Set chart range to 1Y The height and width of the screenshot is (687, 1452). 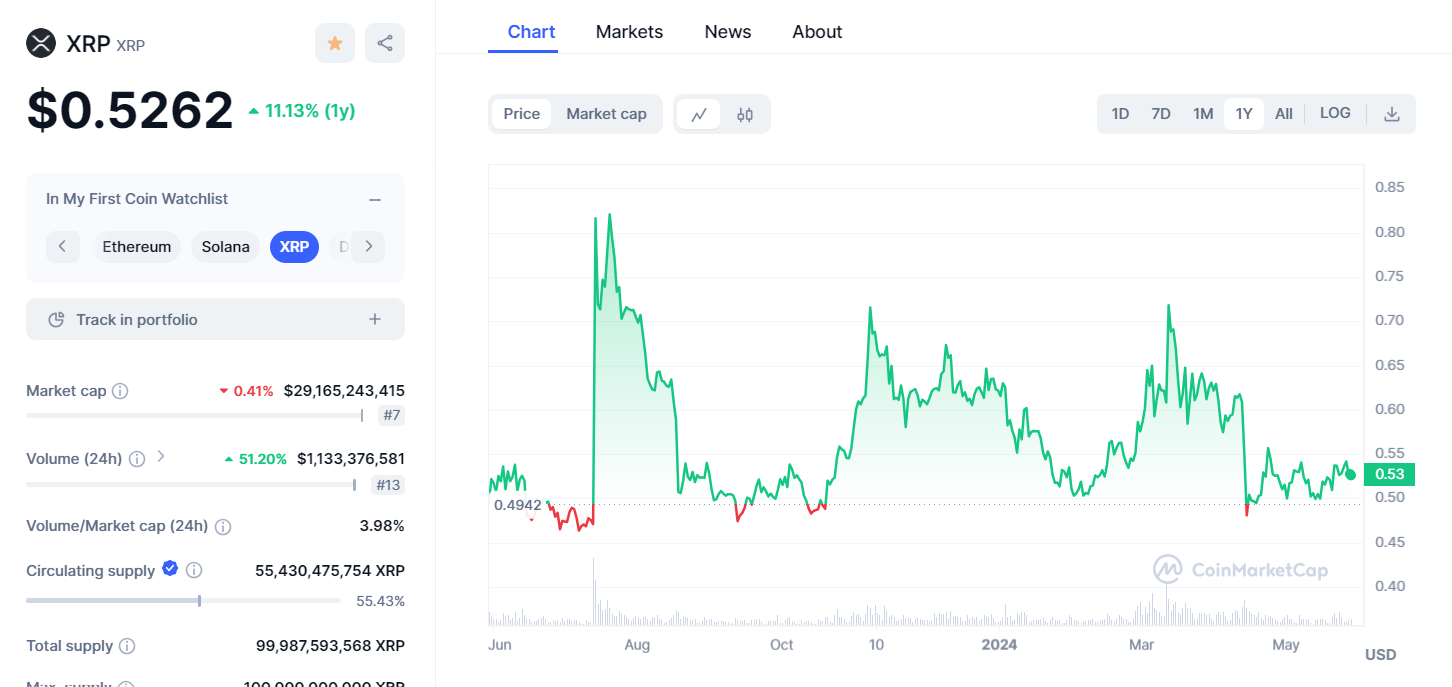coord(1244,114)
